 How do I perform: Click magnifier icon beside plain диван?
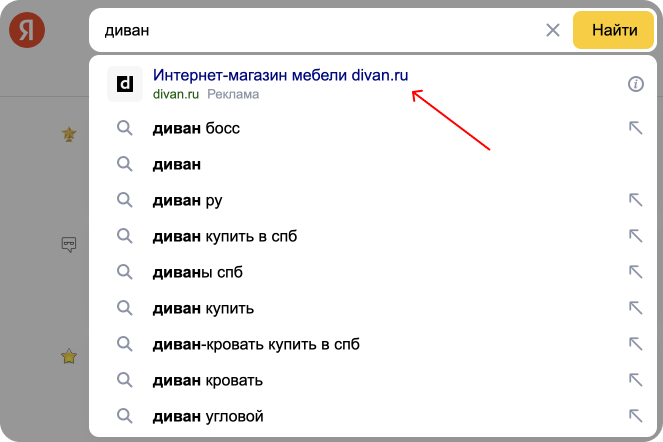pos(125,164)
